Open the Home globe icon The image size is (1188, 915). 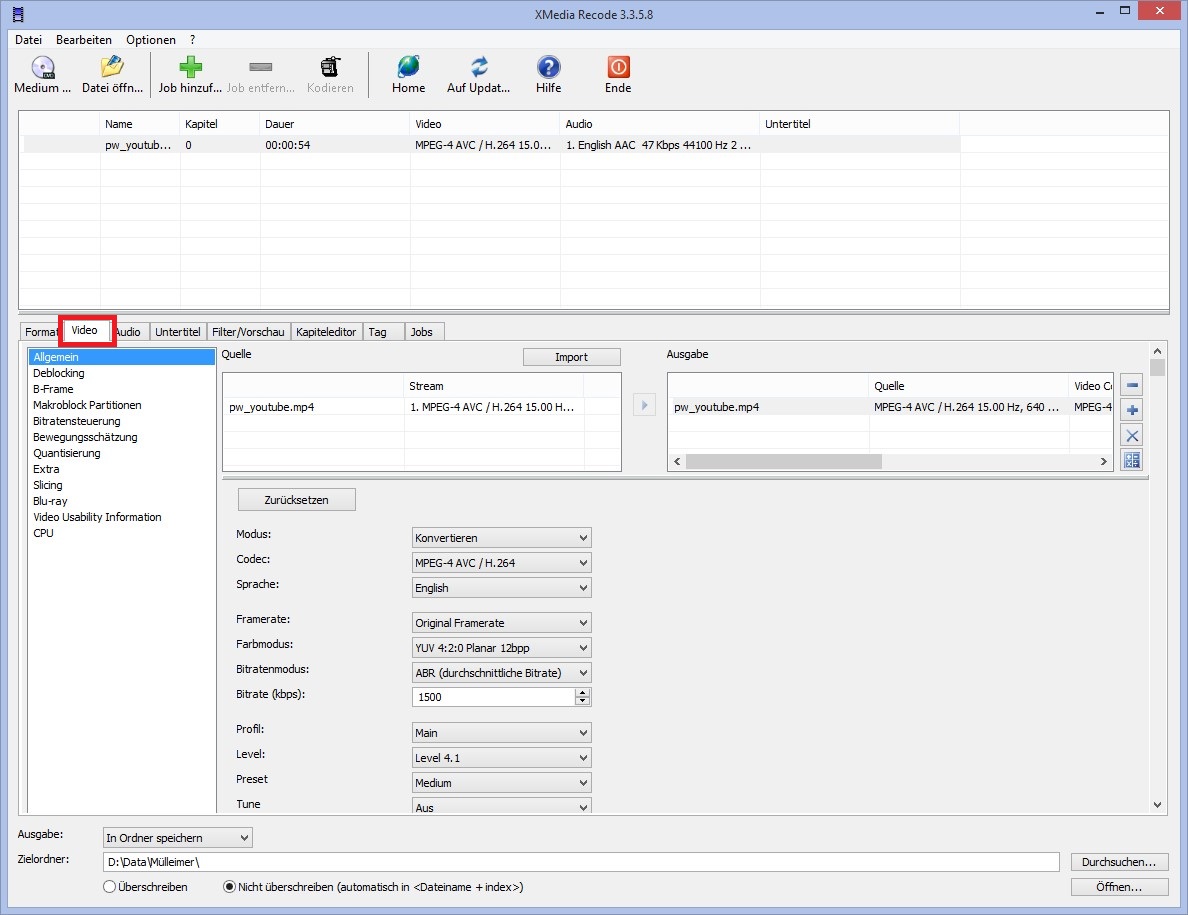coord(408,68)
